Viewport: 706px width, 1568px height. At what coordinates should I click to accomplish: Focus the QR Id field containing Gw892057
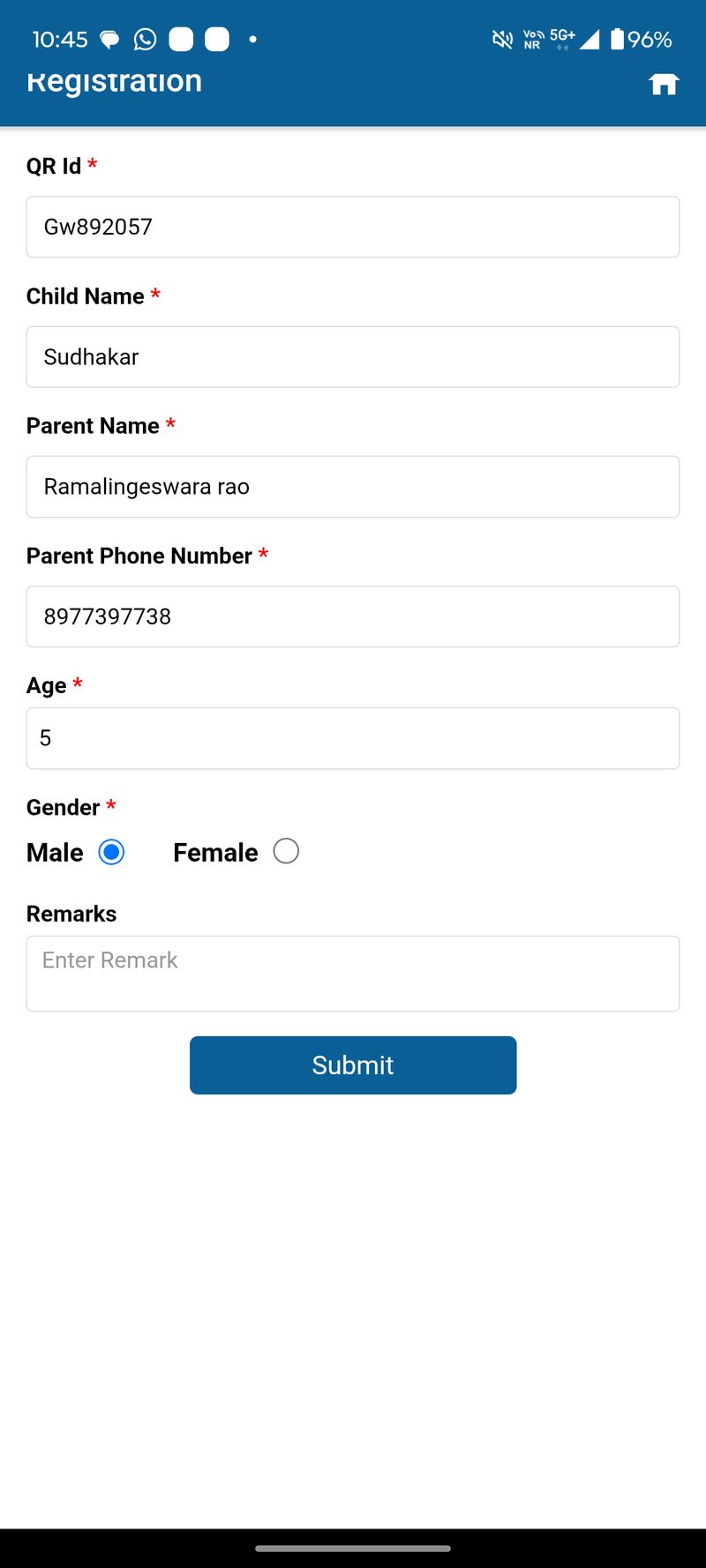pyautogui.click(x=353, y=227)
